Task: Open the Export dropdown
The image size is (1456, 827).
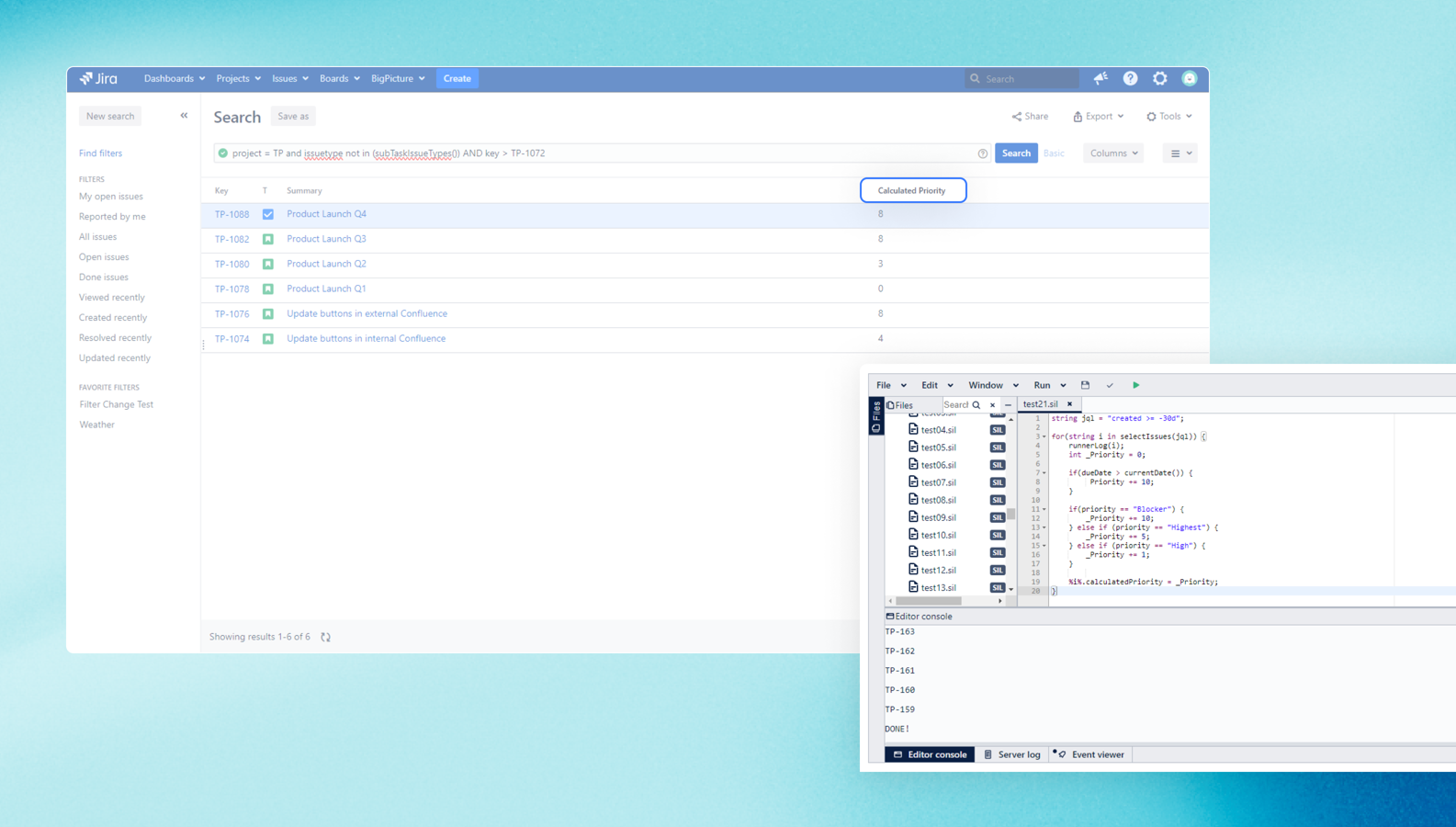Action: (x=1099, y=117)
